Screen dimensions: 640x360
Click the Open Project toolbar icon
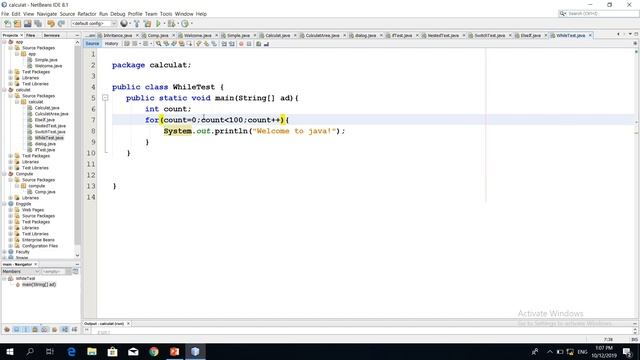(x=28, y=24)
